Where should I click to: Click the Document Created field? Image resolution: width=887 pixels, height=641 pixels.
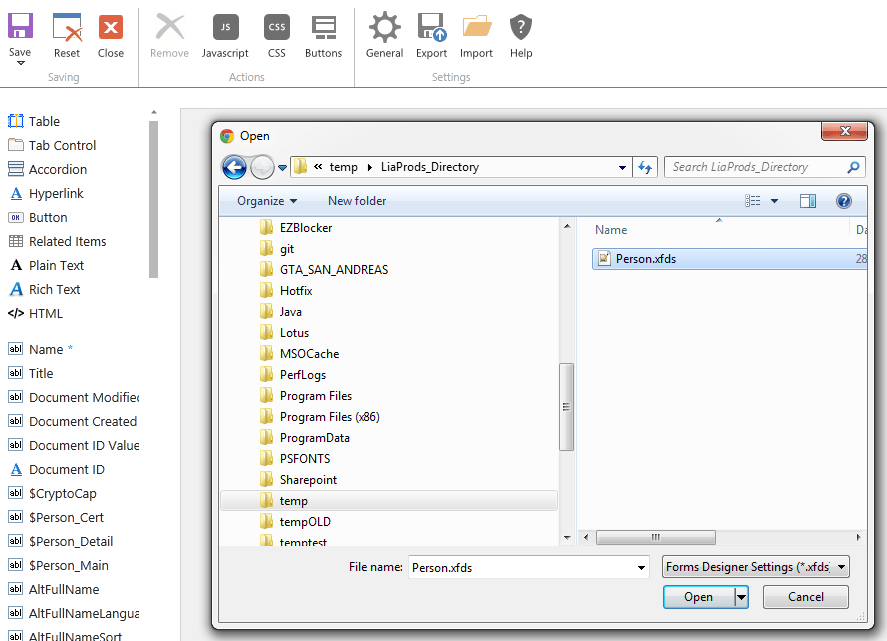72,421
